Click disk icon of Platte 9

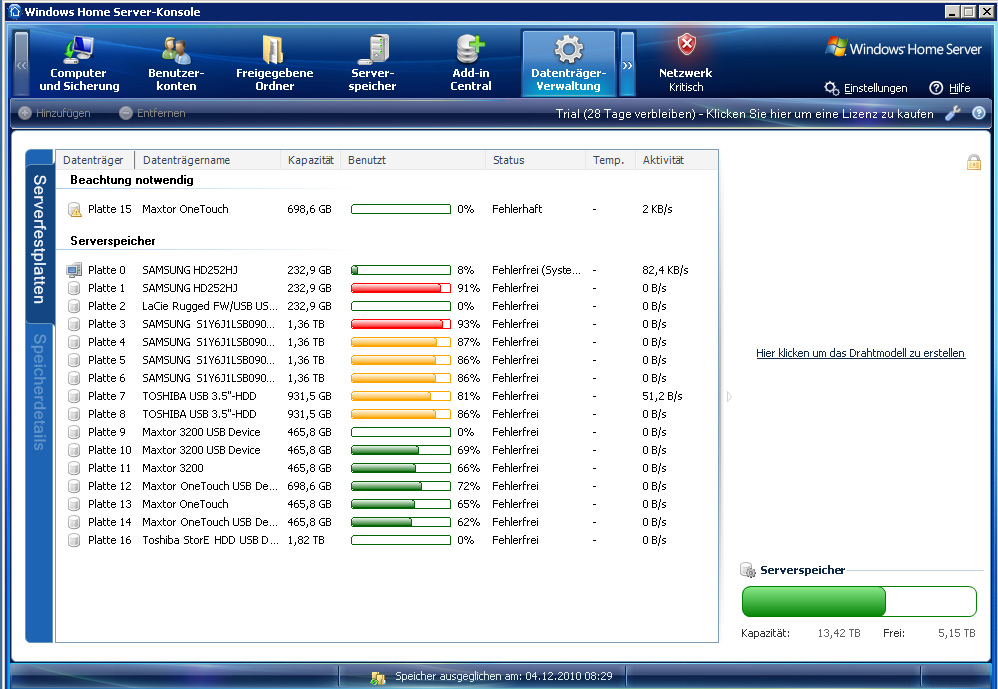74,432
